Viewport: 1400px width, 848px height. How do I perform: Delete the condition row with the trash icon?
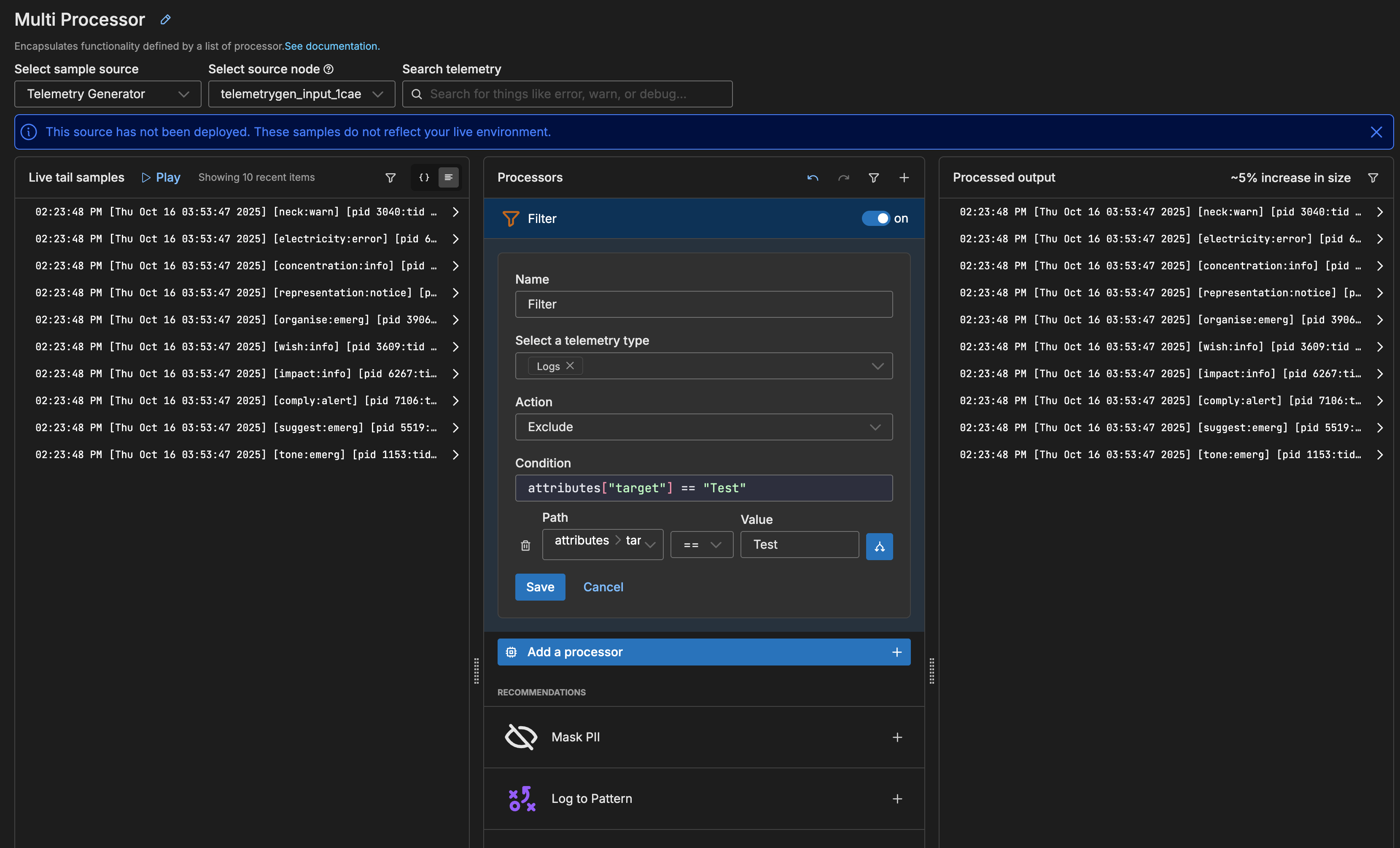(525, 545)
